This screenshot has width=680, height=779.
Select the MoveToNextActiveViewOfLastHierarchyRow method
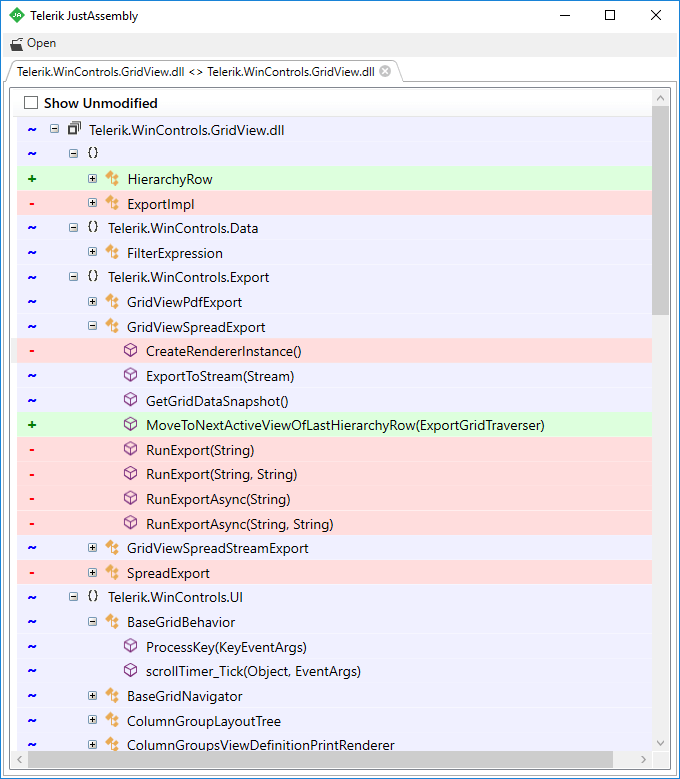coord(344,425)
